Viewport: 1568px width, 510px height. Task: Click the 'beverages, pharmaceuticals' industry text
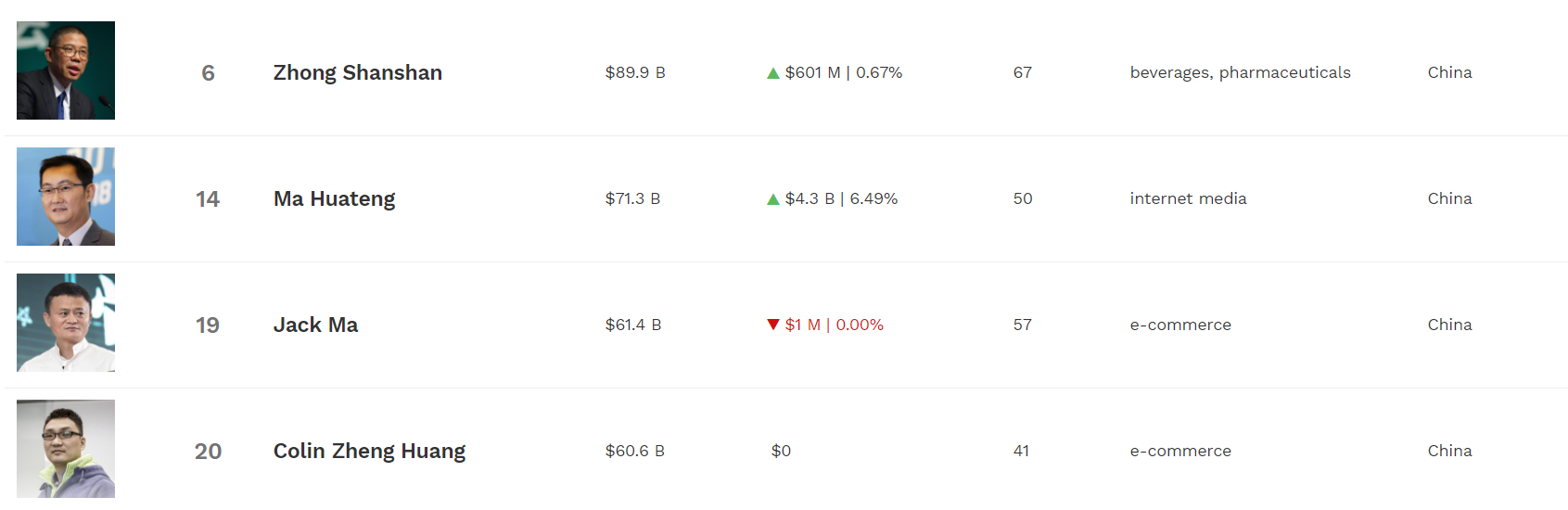tap(1240, 72)
